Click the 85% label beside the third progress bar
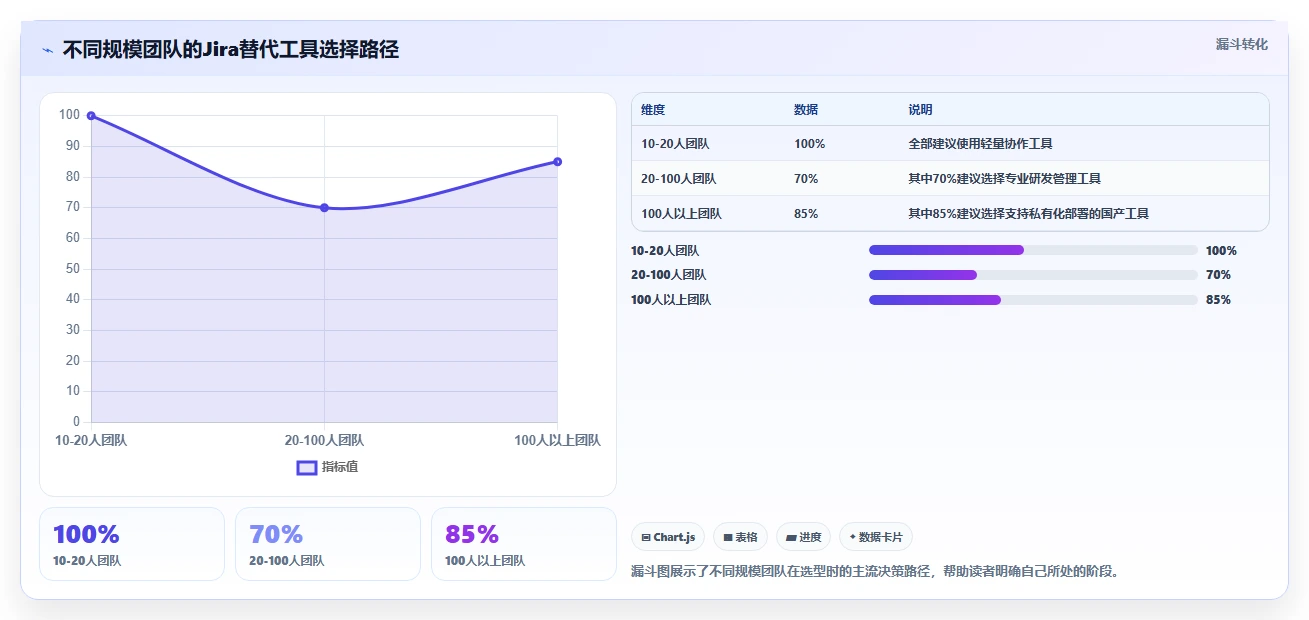The width and height of the screenshot is (1309, 620). pos(1218,300)
